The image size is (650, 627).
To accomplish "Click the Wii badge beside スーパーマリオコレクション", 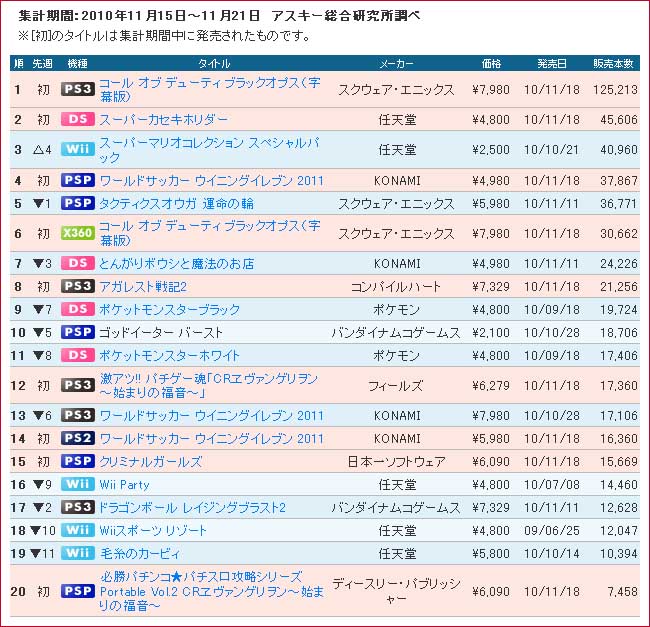I will coord(78,149).
